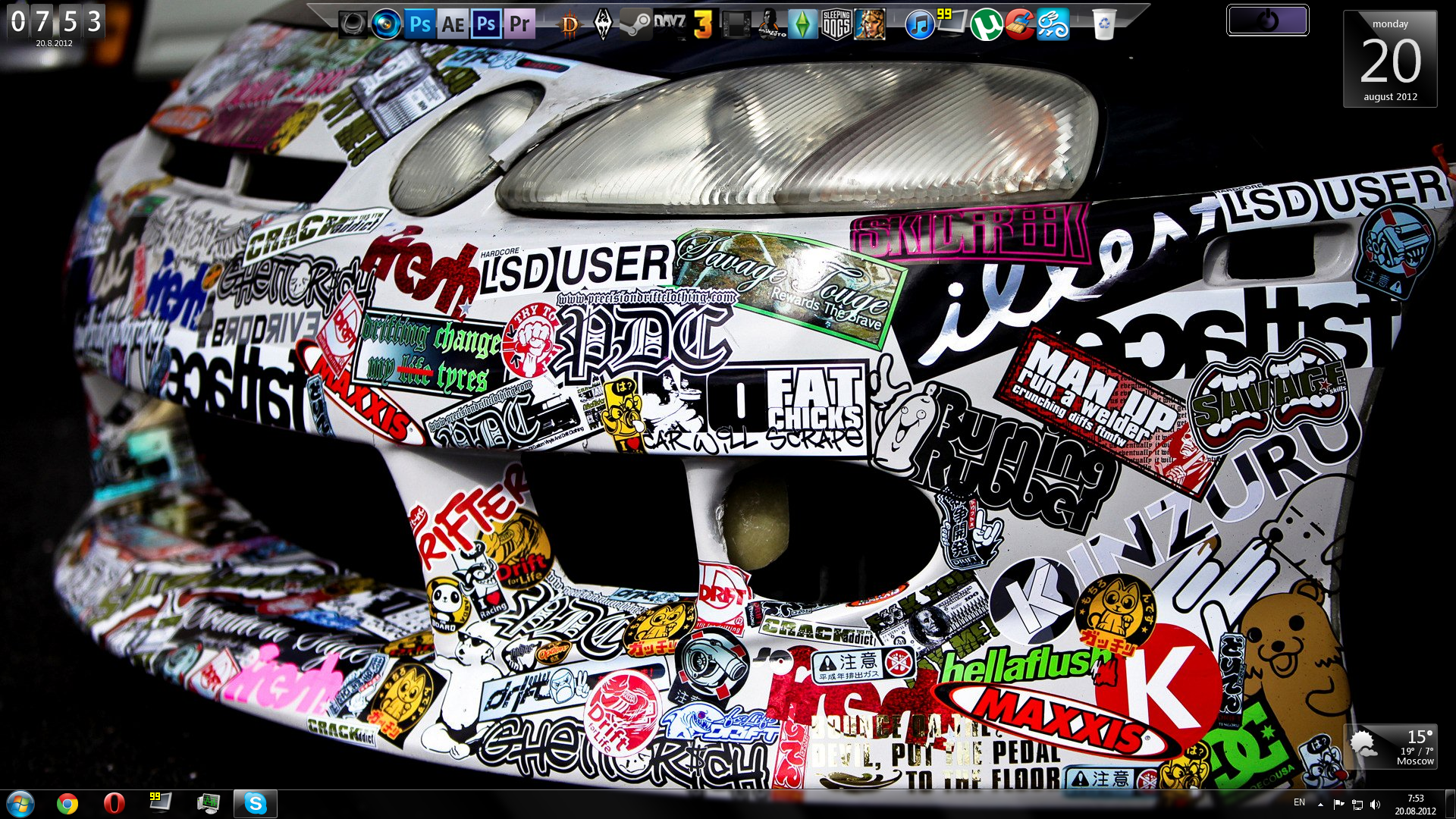
Task: Open the dark handheld console icon in dock
Action: (x=736, y=24)
